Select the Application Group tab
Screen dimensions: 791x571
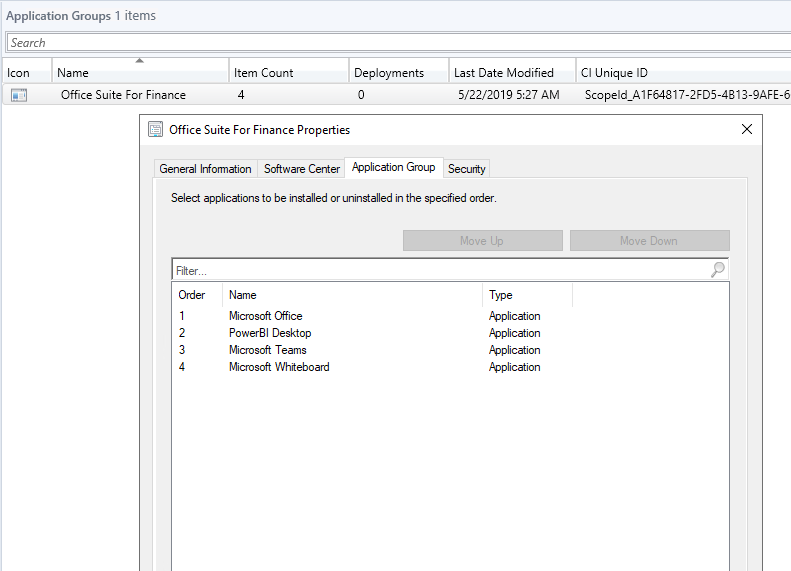[393, 167]
